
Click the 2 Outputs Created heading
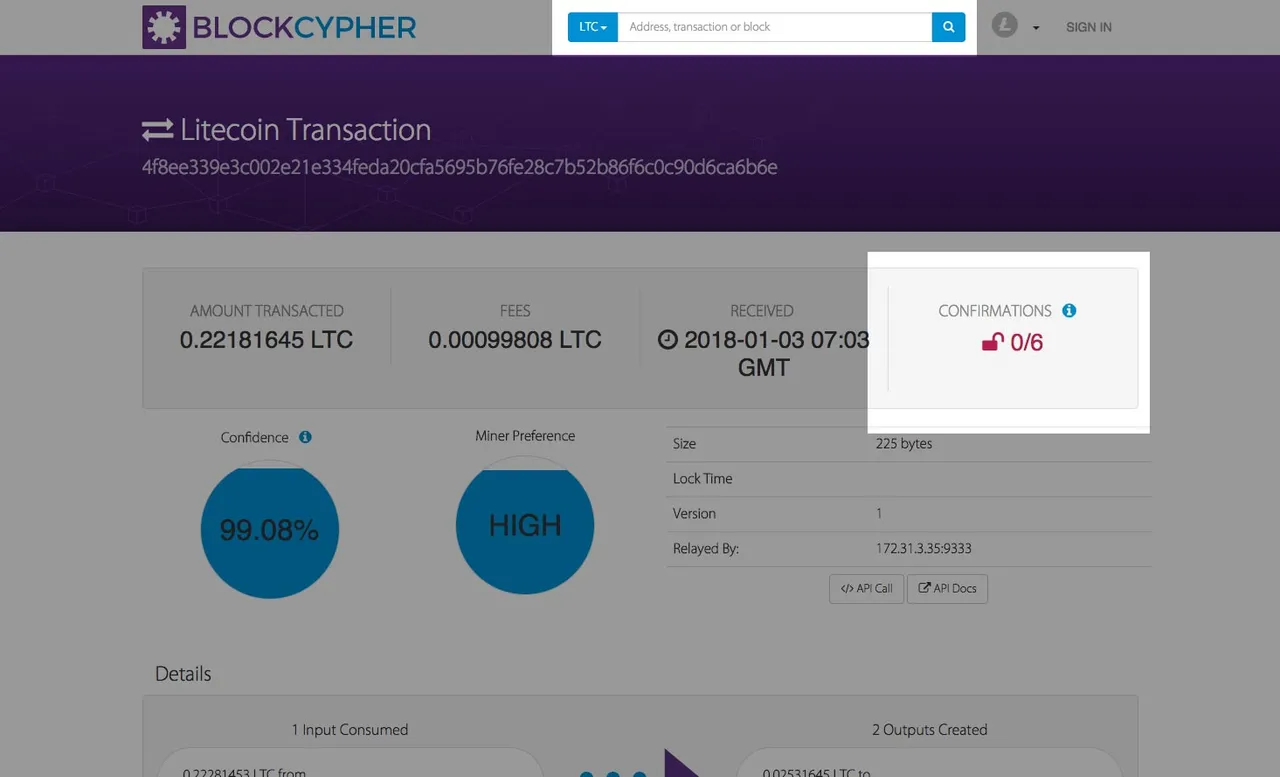click(930, 730)
